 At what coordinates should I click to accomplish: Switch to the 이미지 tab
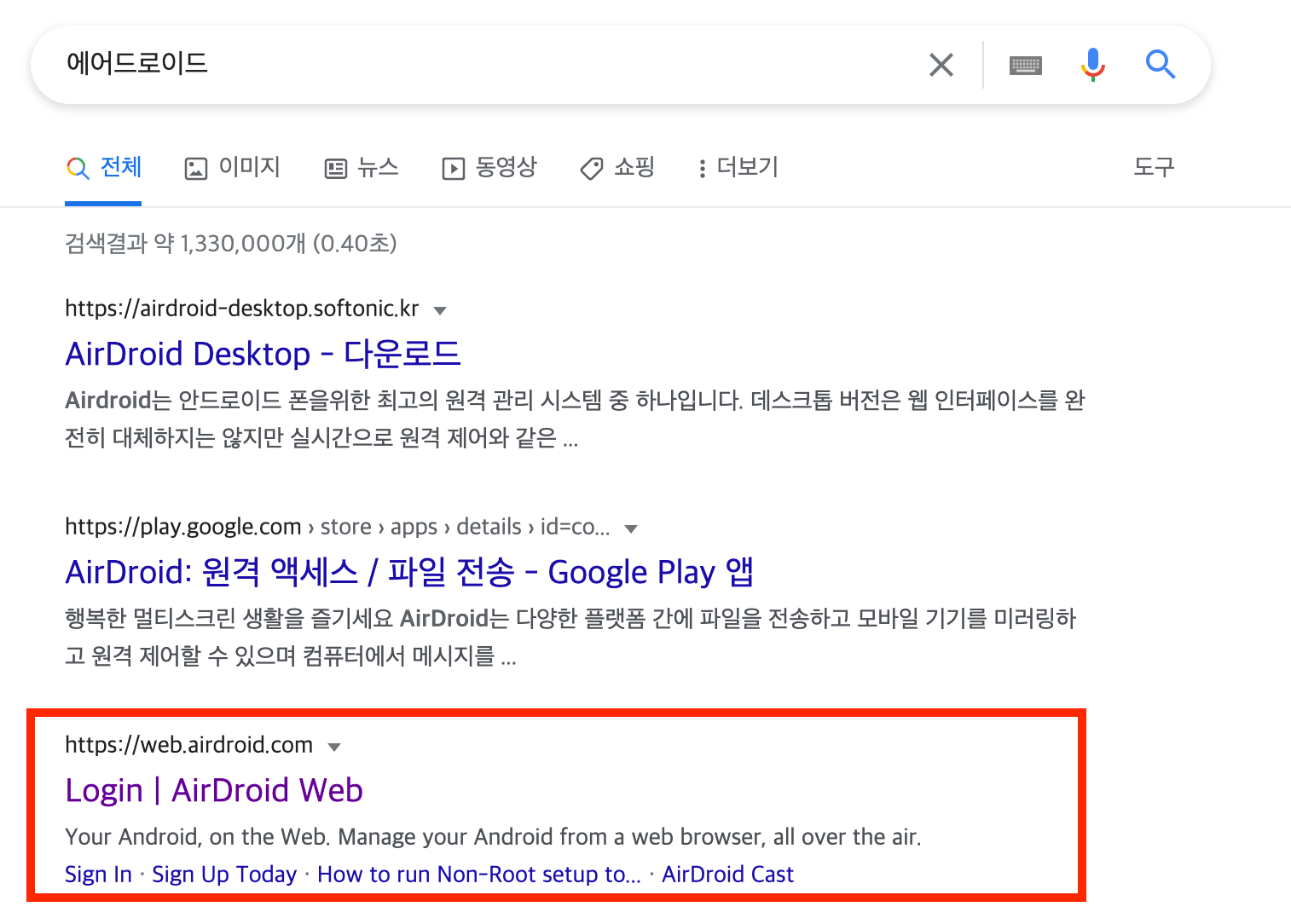coord(232,167)
